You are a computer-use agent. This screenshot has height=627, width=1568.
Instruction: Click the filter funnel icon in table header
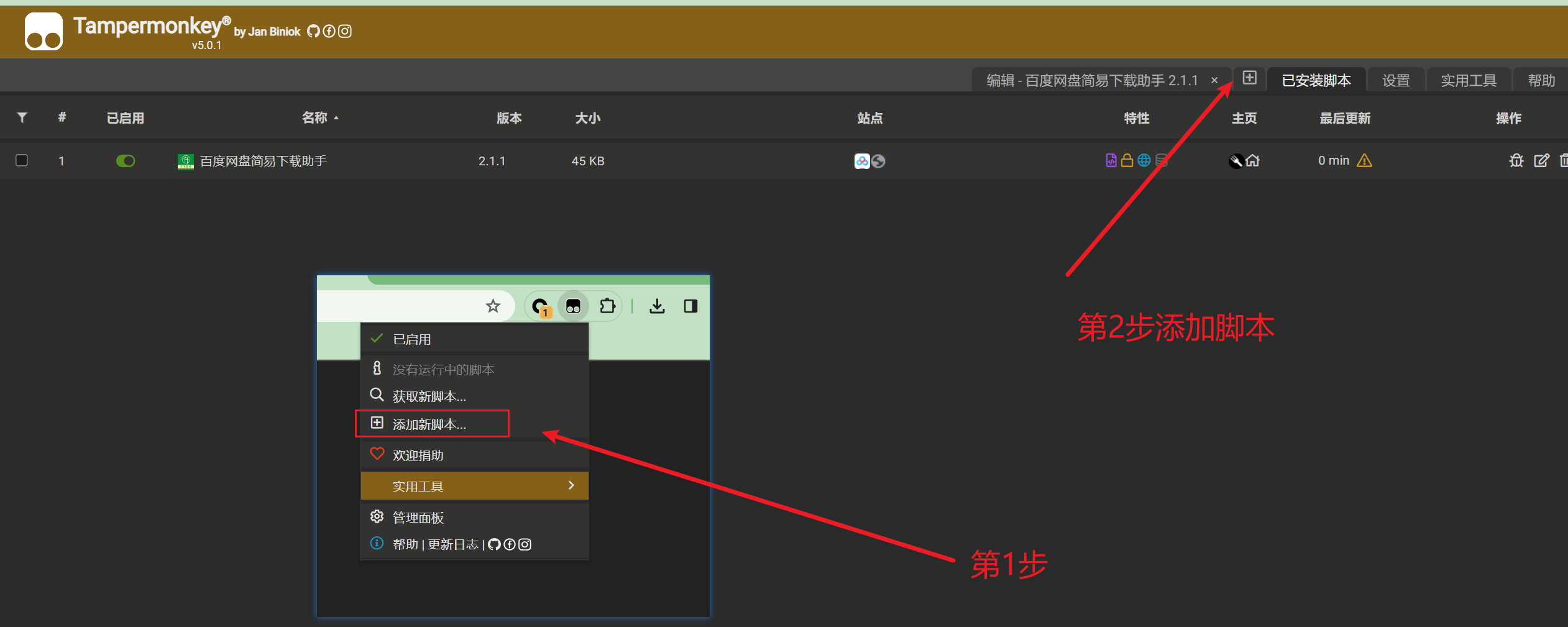(x=22, y=117)
